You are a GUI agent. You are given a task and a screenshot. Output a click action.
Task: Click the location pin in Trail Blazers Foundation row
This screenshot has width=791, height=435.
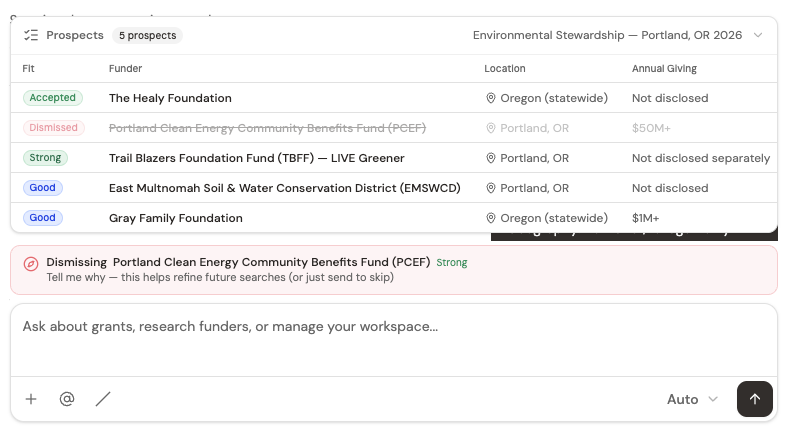click(490, 158)
